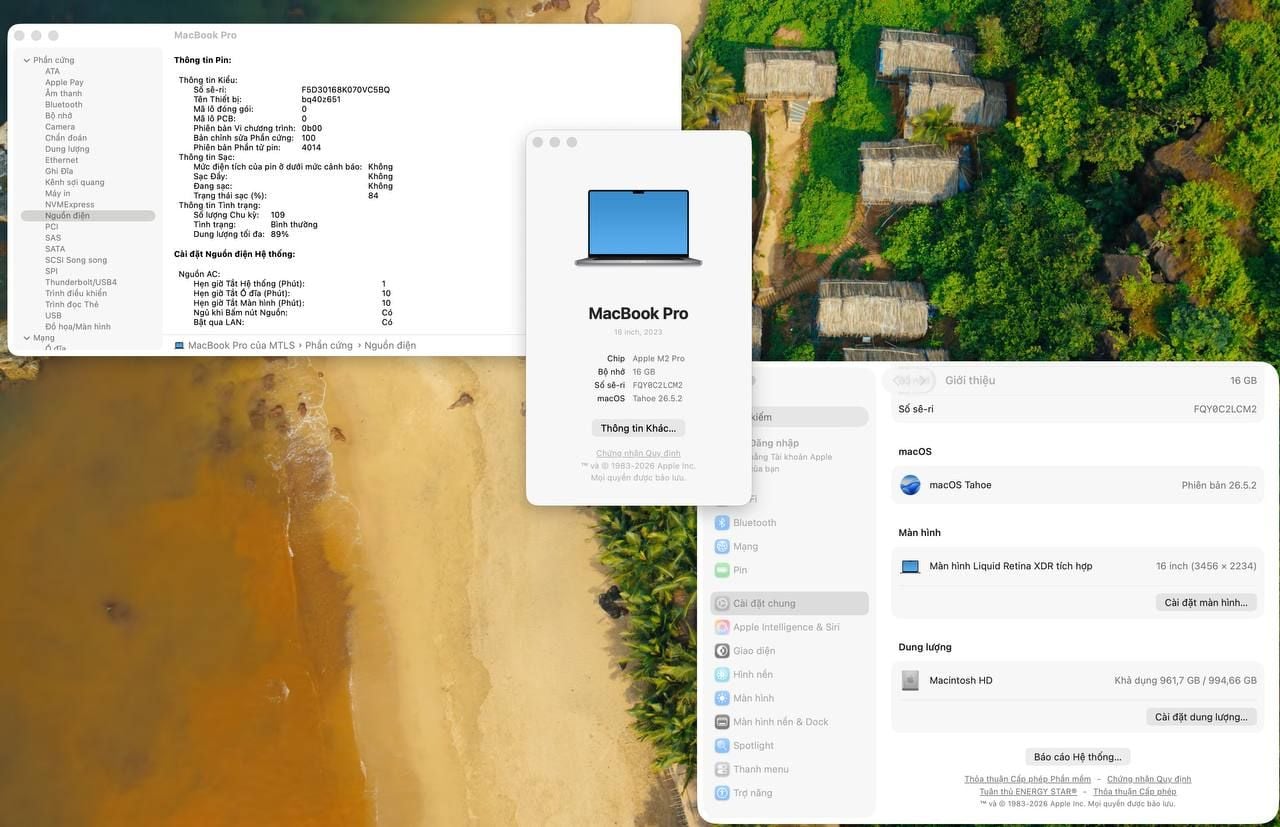
Task: Select Thunderbolt/USB4 in the hardware list
Action: coord(81,282)
